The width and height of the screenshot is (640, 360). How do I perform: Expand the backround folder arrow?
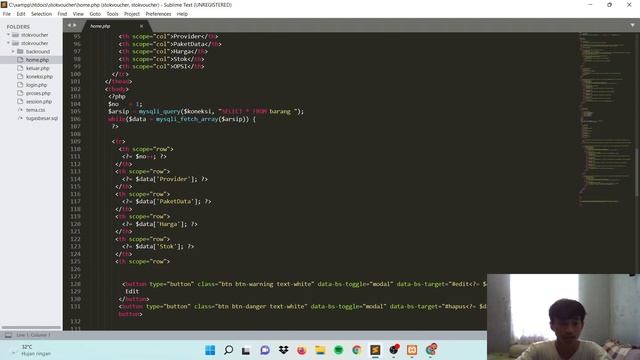coord(13,51)
